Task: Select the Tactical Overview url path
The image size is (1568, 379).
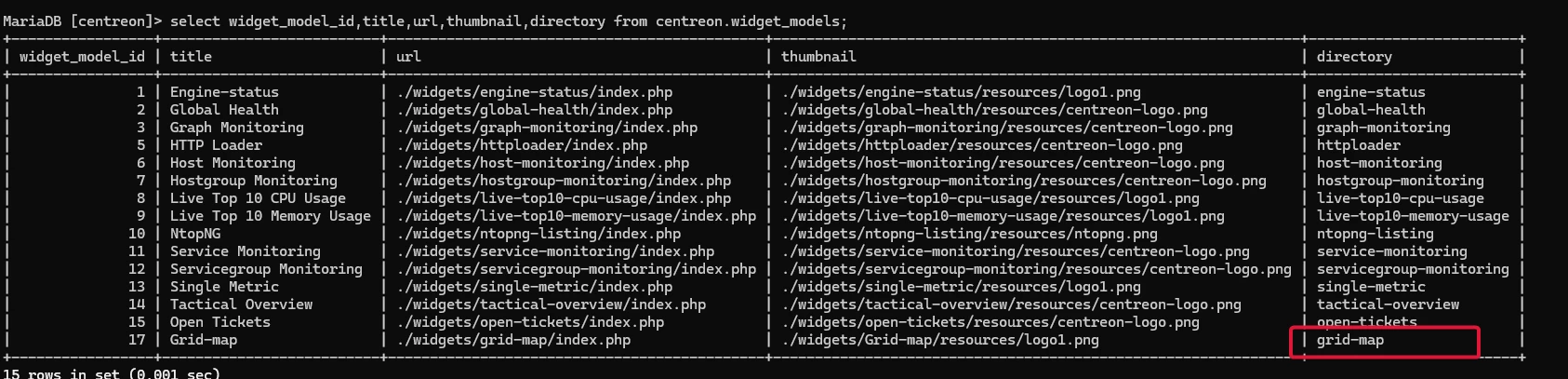Action: point(551,305)
